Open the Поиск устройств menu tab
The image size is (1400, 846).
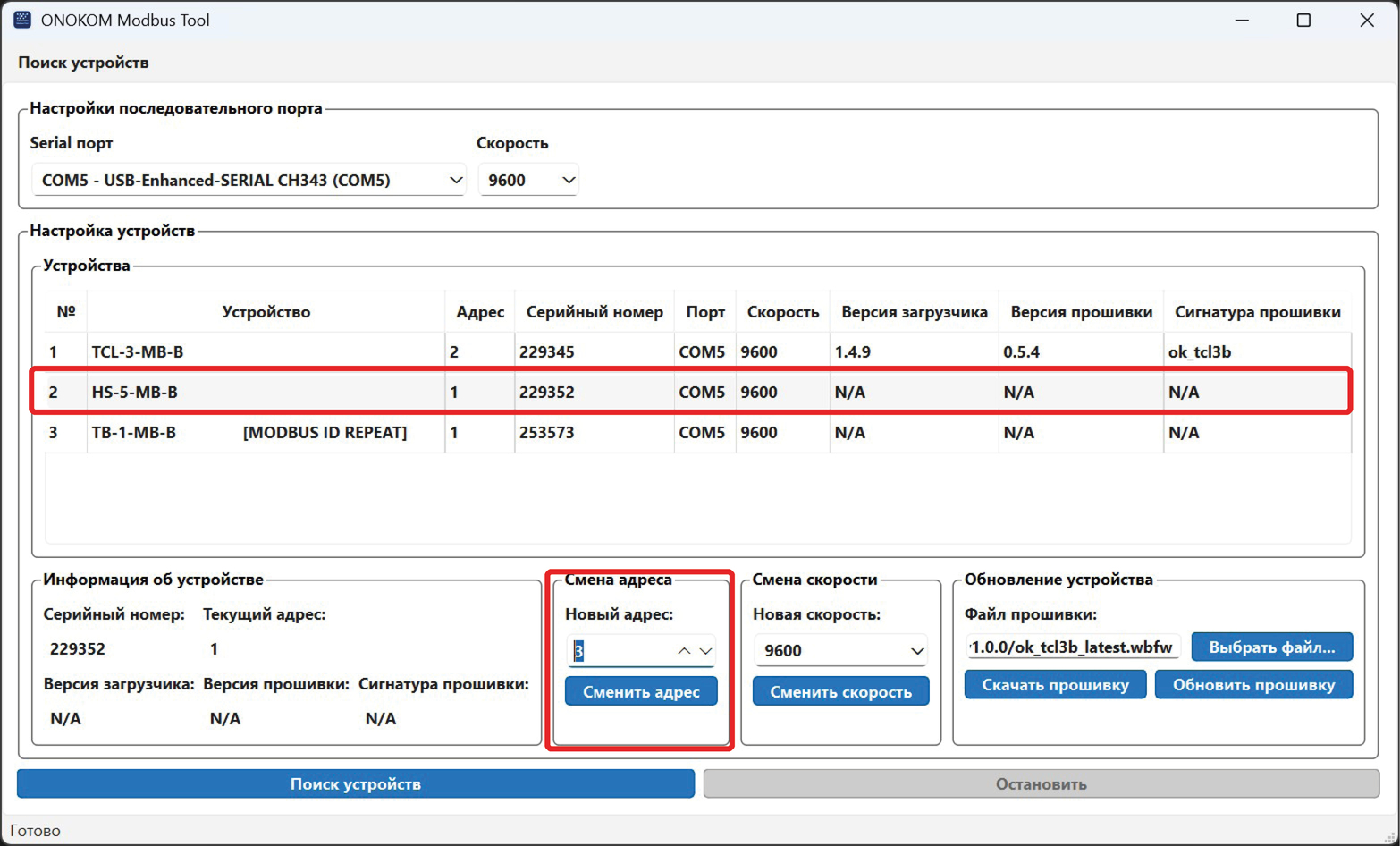point(83,63)
